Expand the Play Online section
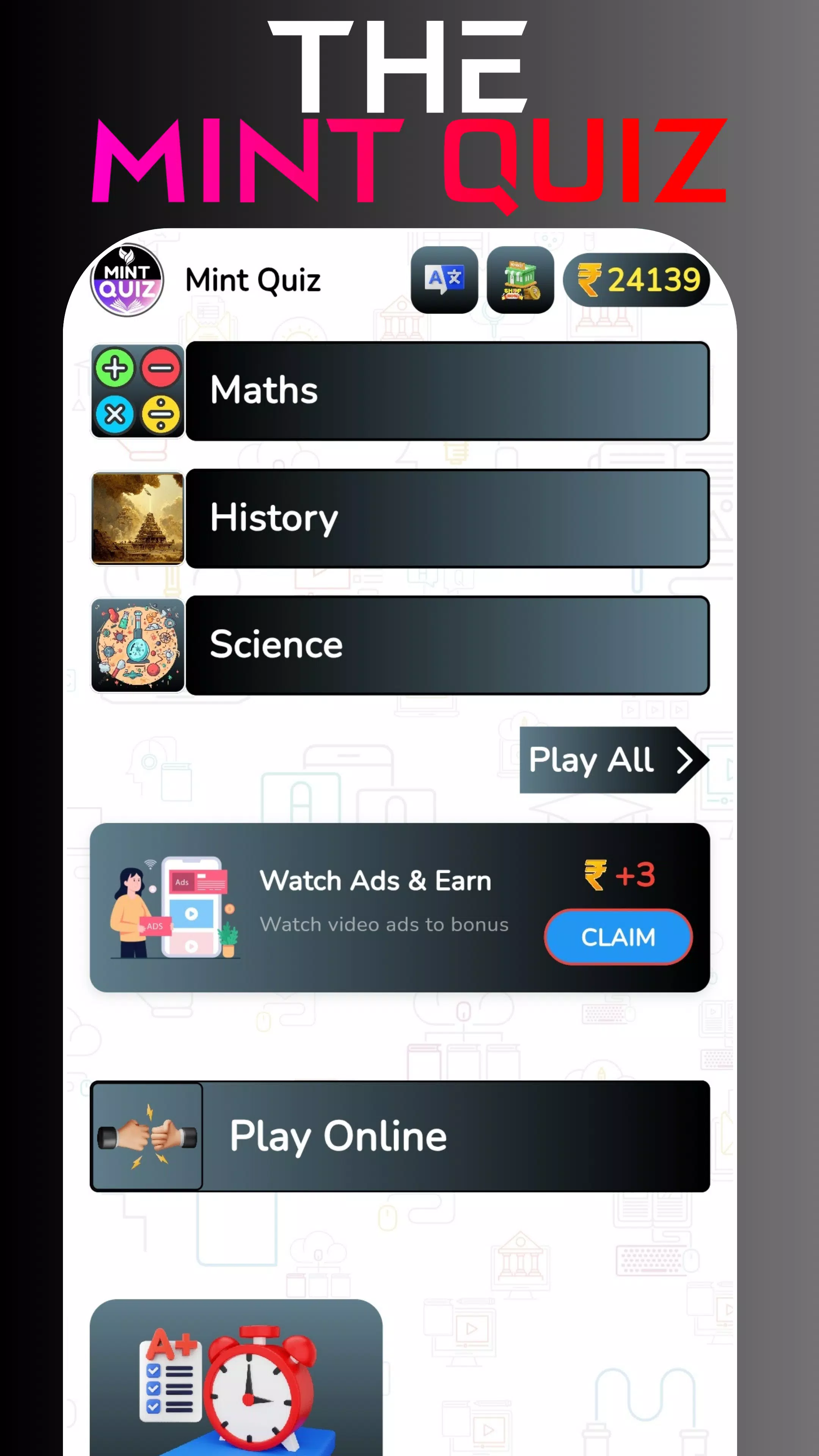This screenshot has height=1456, width=819. [400, 1135]
